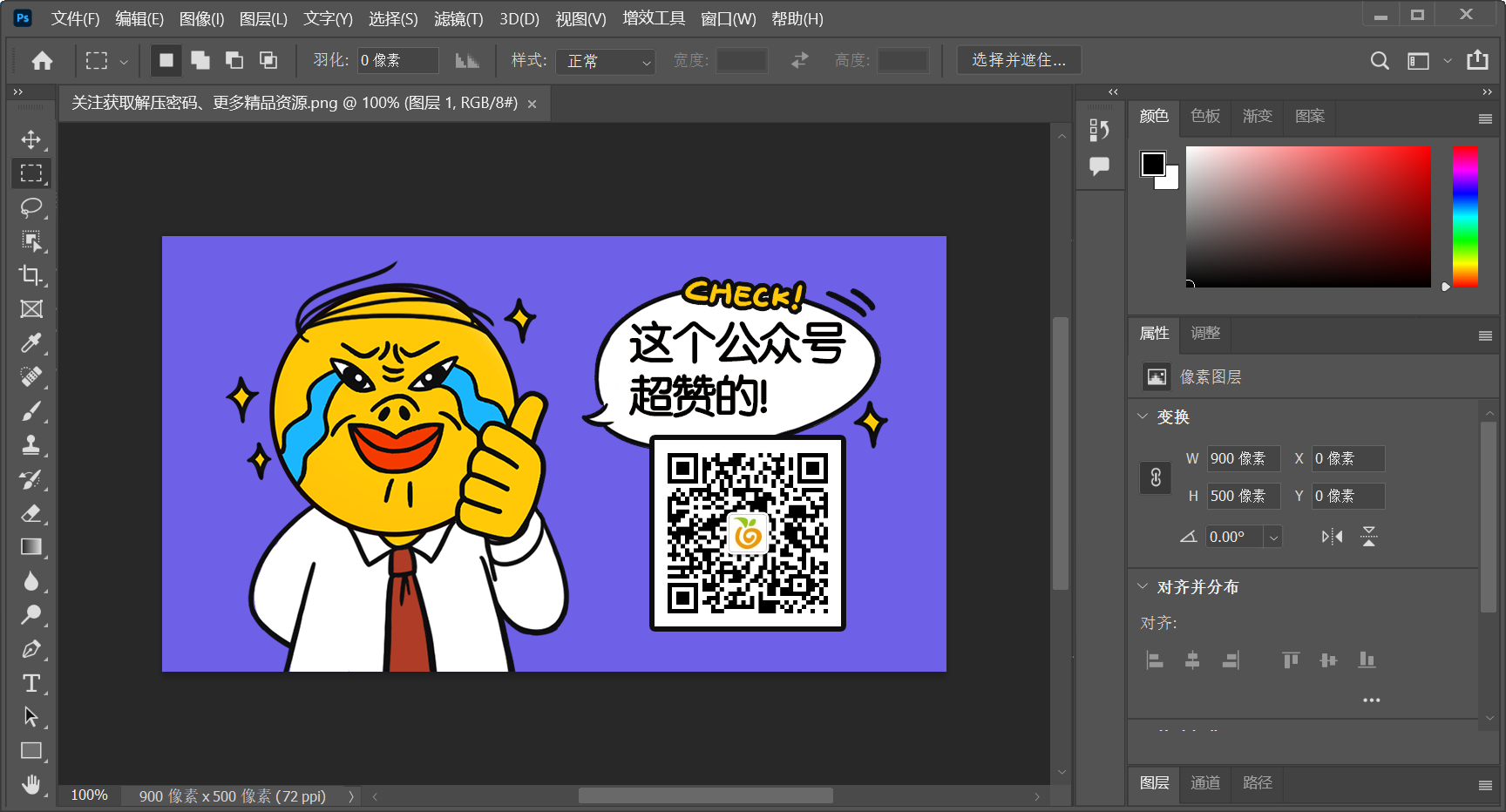Flip vertically in the Transform section
Image resolution: width=1506 pixels, height=812 pixels.
pos(1369,537)
